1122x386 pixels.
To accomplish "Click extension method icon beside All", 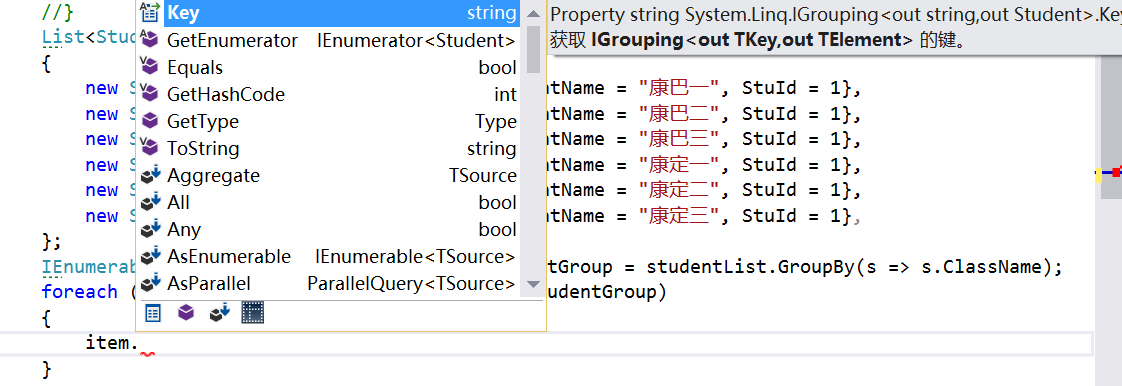I will (150, 202).
